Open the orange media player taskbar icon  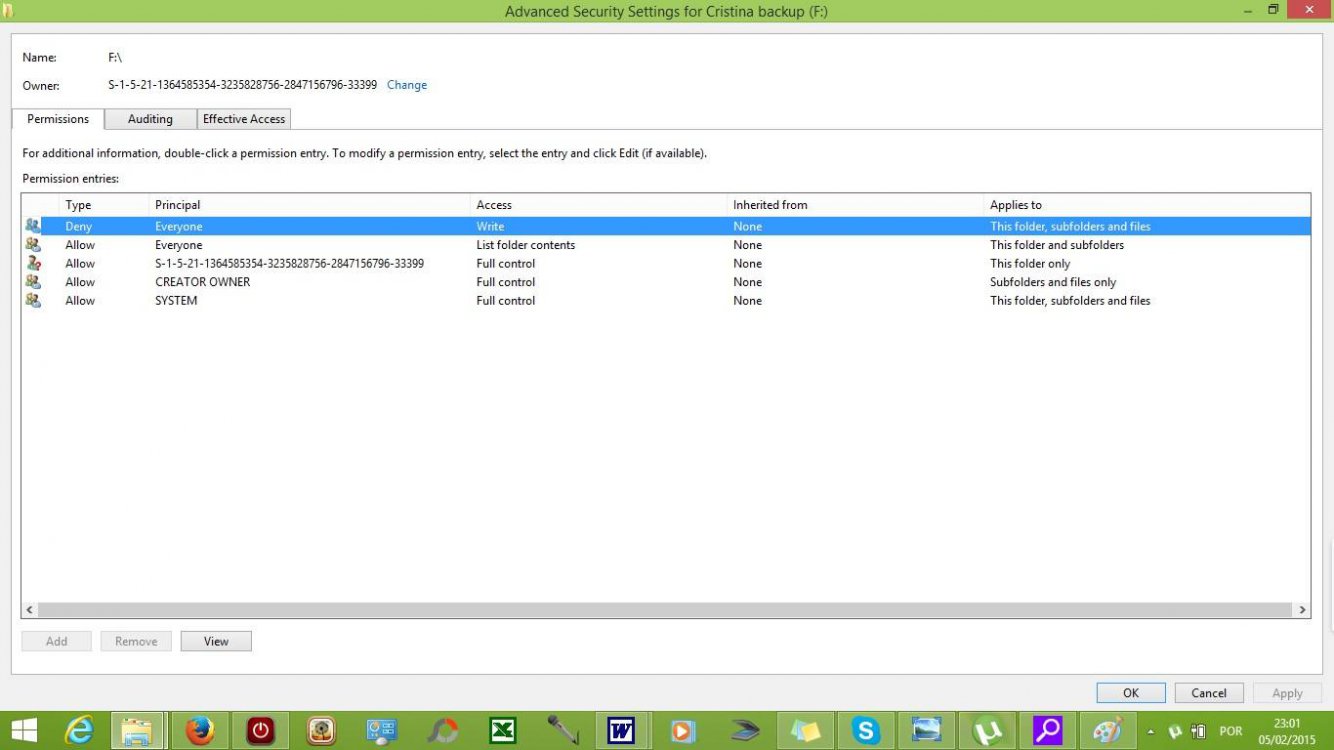coord(683,731)
